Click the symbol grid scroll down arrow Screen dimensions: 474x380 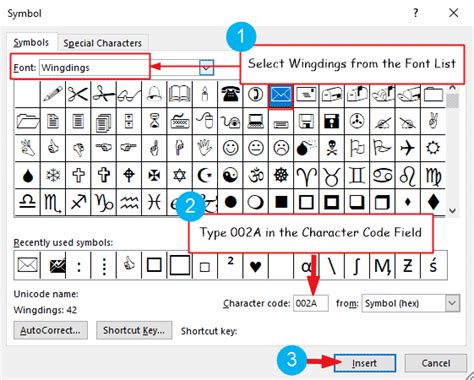(452, 211)
